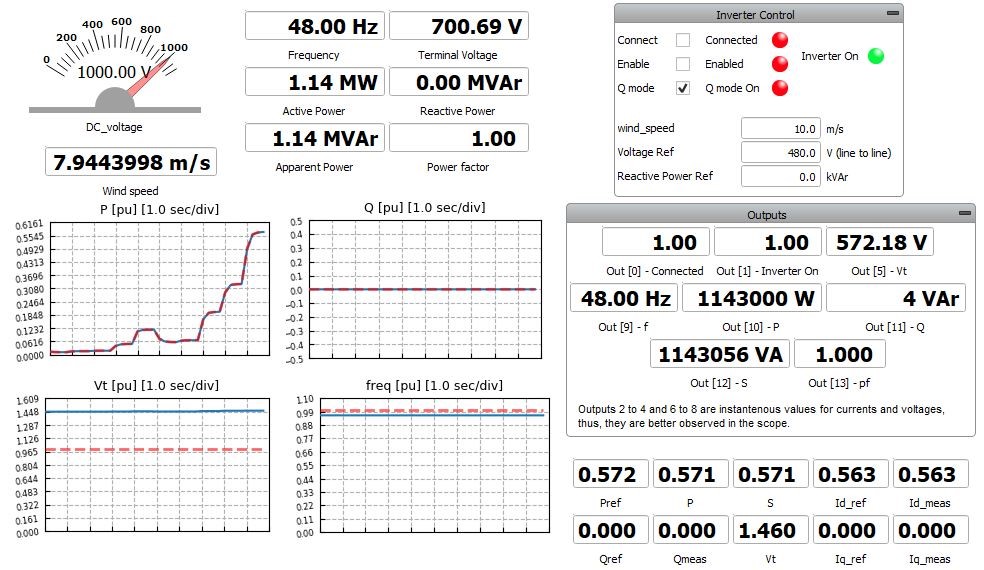Image resolution: width=984 pixels, height=570 pixels.
Task: Tick the Connect checkbox
Action: click(683, 40)
